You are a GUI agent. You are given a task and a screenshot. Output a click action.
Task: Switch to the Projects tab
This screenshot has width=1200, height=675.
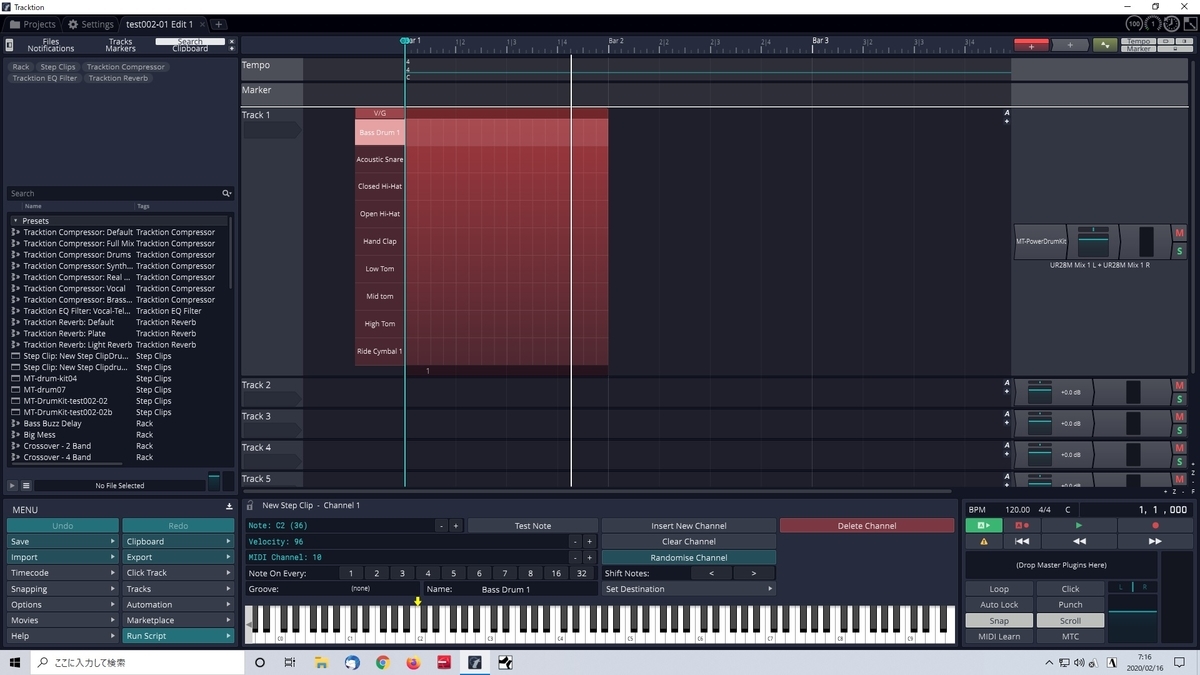[33, 24]
